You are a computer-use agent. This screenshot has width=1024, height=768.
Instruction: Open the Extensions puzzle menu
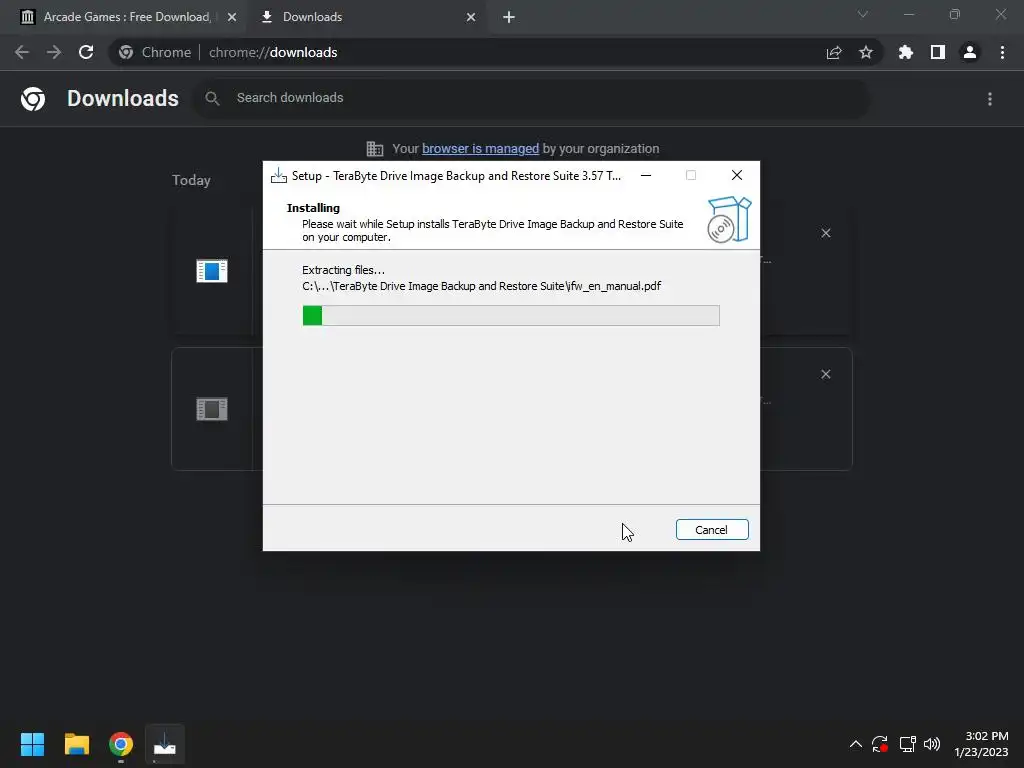point(906,52)
